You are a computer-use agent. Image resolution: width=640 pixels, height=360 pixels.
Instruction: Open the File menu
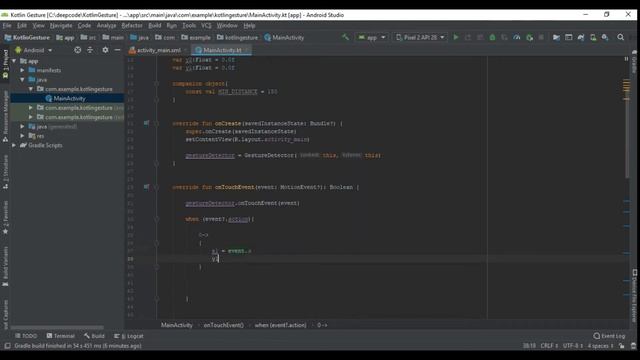(7, 25)
